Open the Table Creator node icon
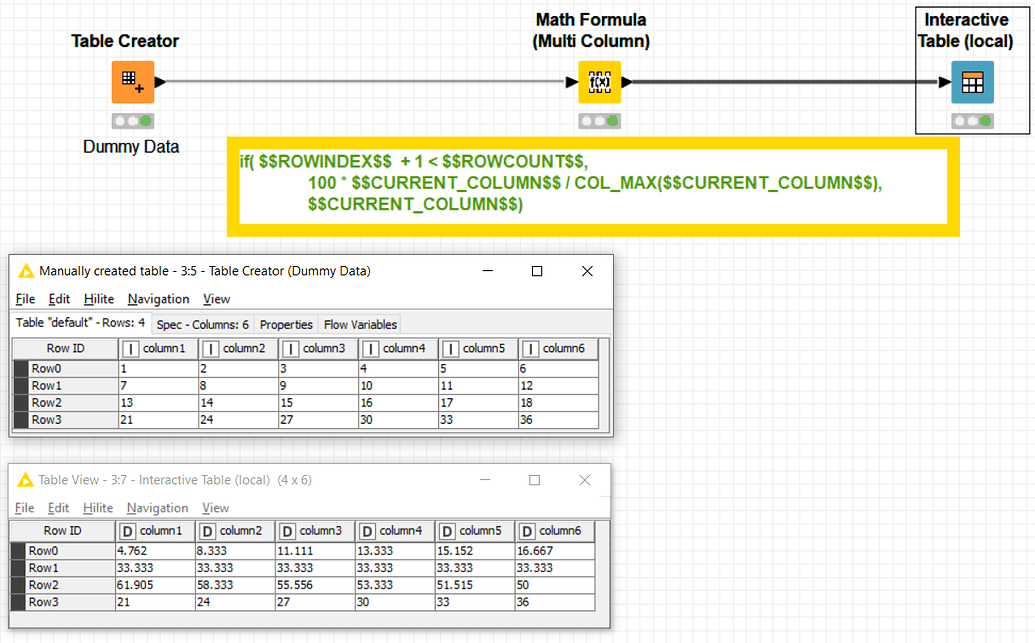Screen dimensions: 1035x643 (131, 82)
